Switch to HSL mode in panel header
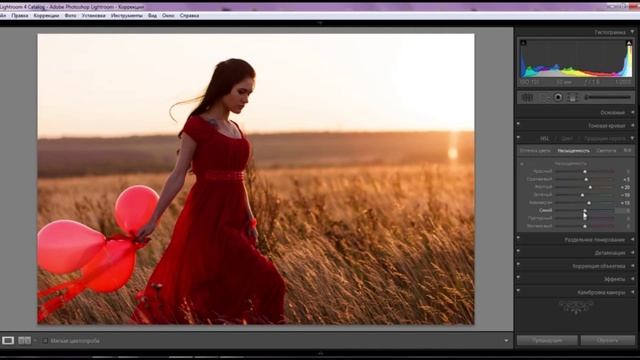Image resolution: width=640 pixels, height=360 pixels. [545, 138]
